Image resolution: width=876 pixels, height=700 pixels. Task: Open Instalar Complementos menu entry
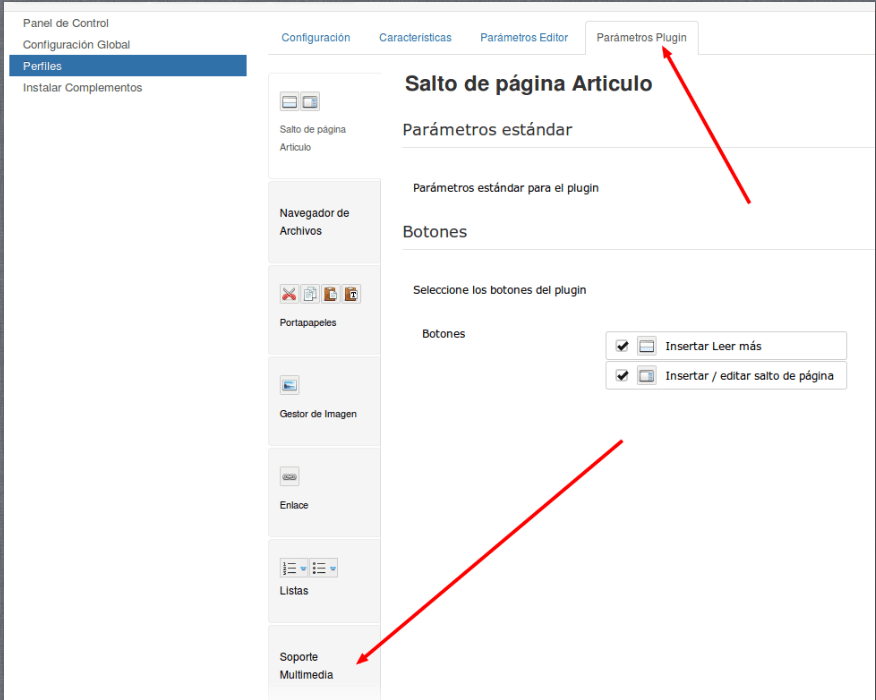click(83, 88)
